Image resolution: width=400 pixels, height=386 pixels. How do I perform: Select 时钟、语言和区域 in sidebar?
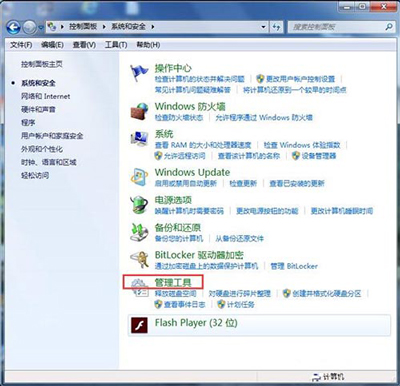[49, 162]
